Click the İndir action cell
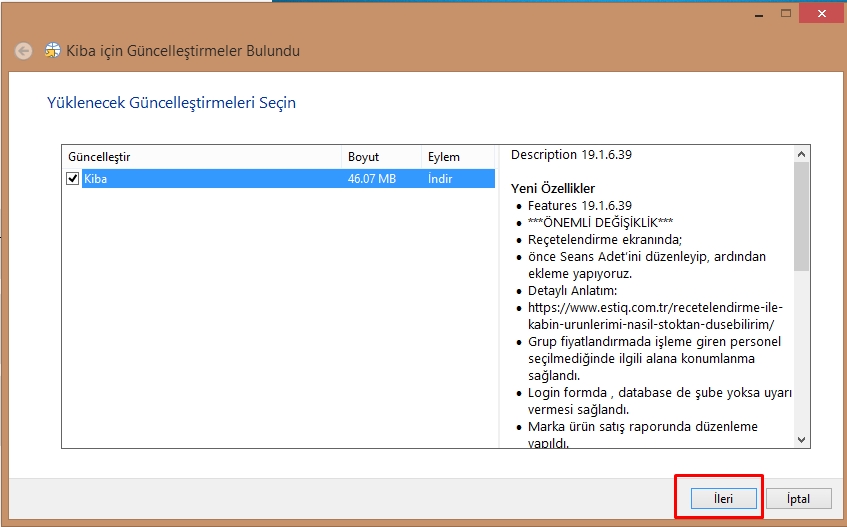Screen dimensions: 847x527 pos(440,179)
